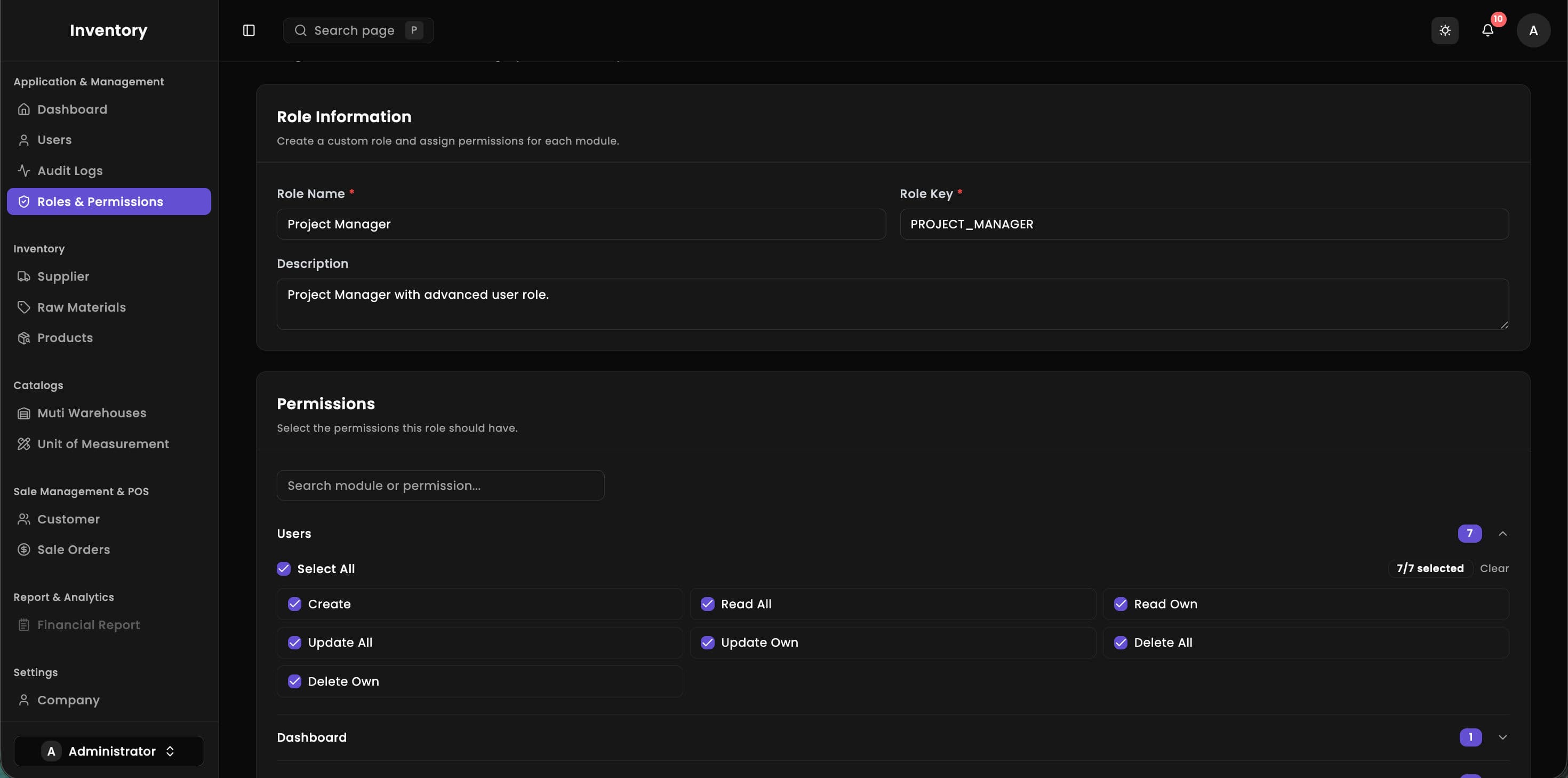The width and height of the screenshot is (1568, 778).
Task: Uncheck the Read Own permission checkbox
Action: (x=1121, y=605)
